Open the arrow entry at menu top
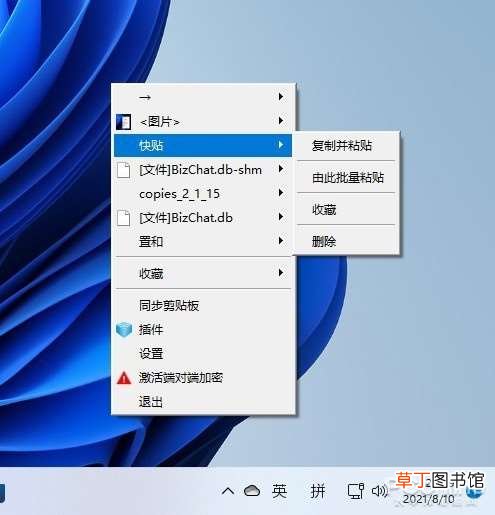 (203, 97)
